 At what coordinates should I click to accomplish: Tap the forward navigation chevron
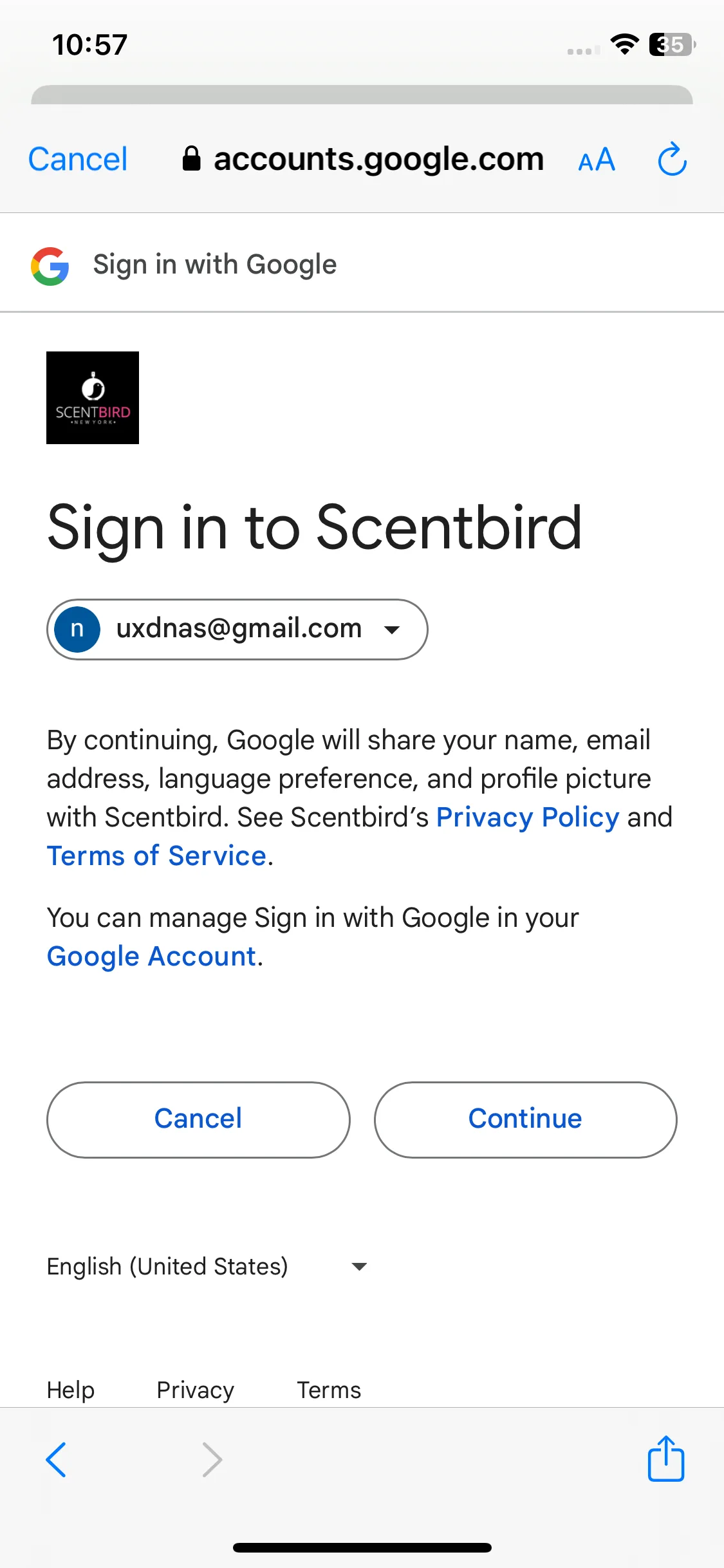tap(212, 1459)
